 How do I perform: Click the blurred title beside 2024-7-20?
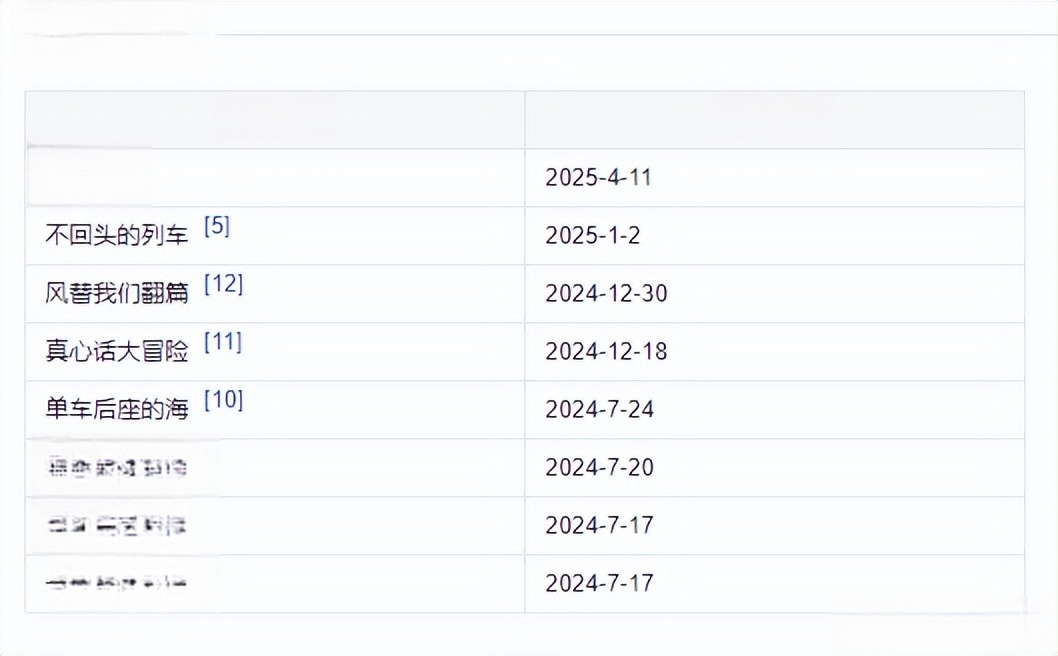(117, 467)
